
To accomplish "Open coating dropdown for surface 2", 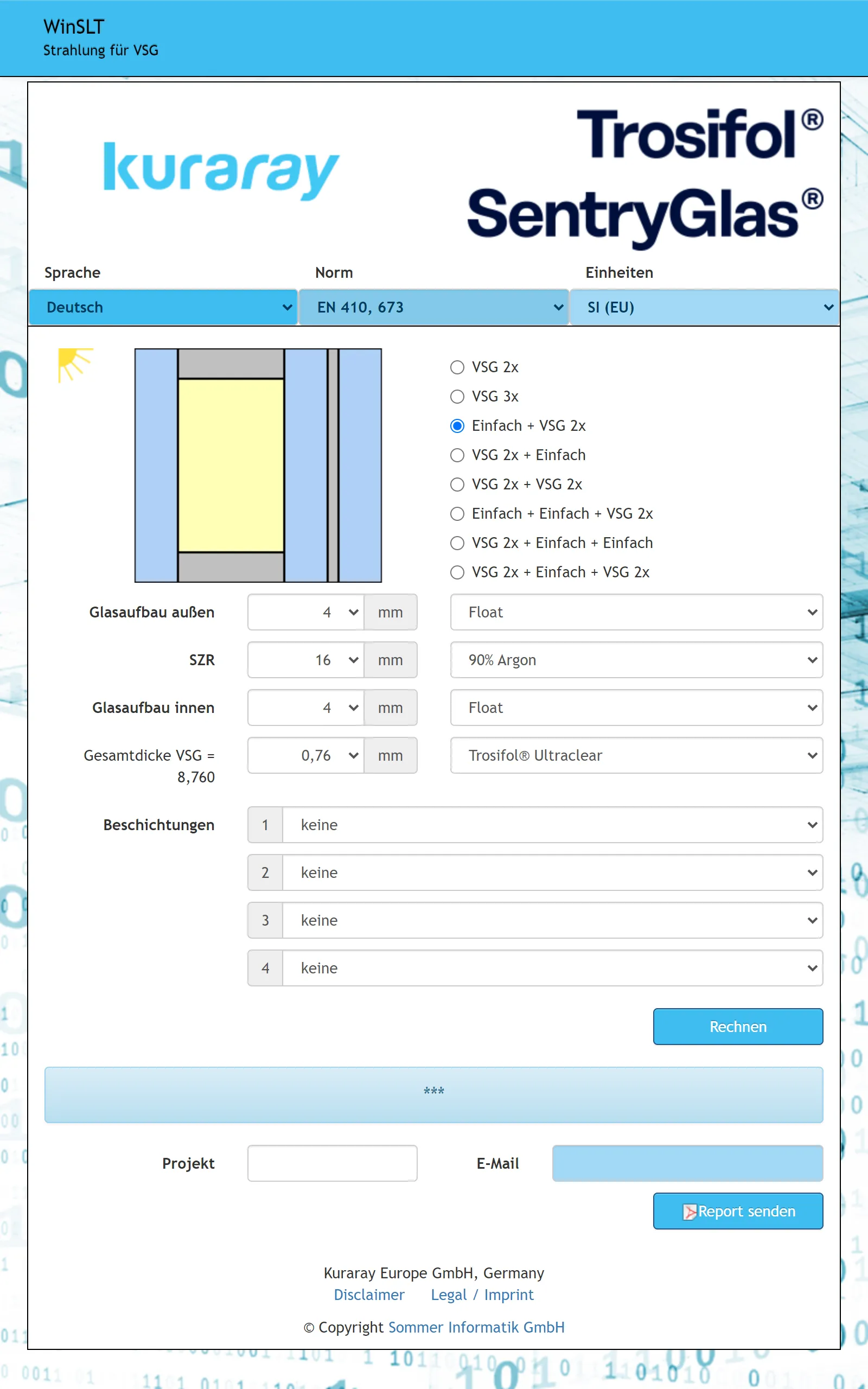I will click(552, 872).
